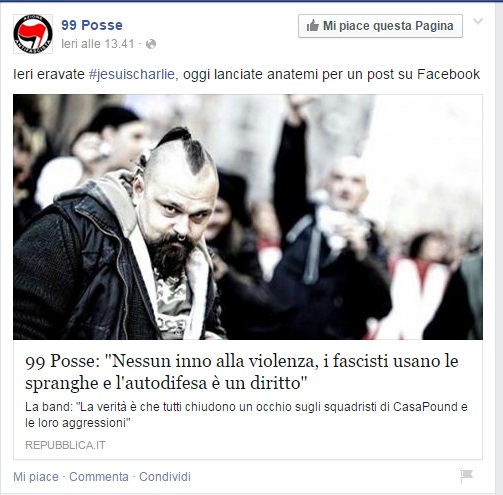Image resolution: width=503 pixels, height=495 pixels.
Task: Visit the REPUBBLICA.IT source link
Action: click(65, 445)
